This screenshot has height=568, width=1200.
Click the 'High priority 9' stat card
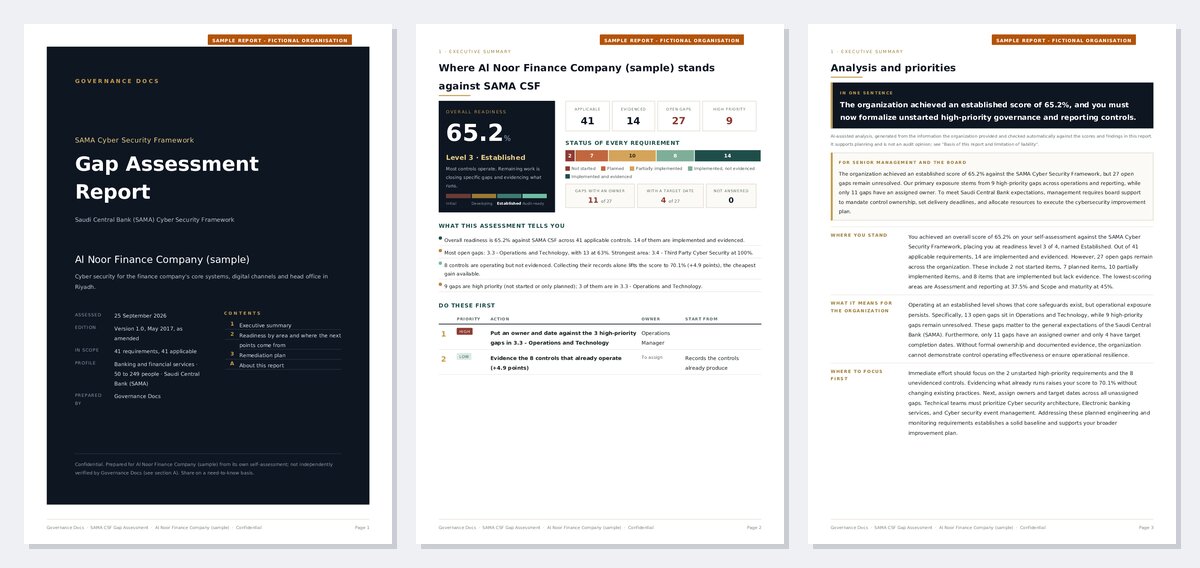[729, 116]
